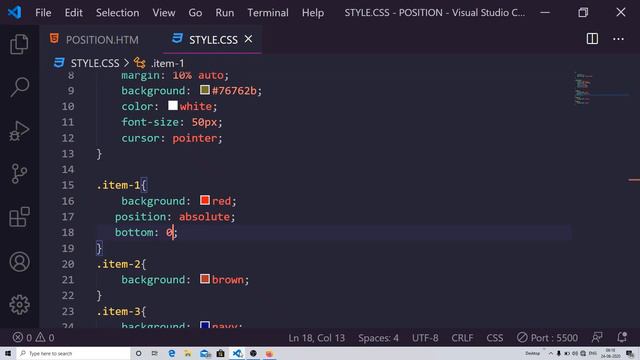
Task: Click the value pointer on line 12
Action: [195, 138]
